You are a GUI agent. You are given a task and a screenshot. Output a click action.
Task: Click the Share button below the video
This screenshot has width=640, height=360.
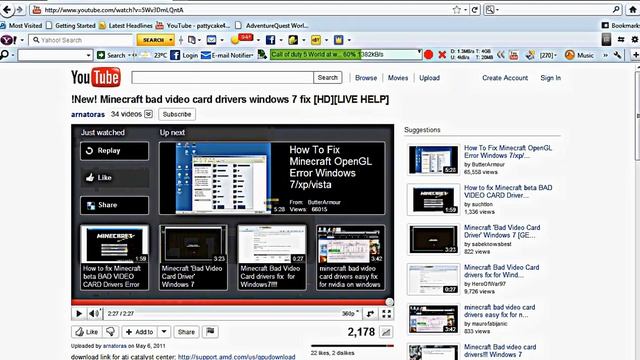pos(186,332)
